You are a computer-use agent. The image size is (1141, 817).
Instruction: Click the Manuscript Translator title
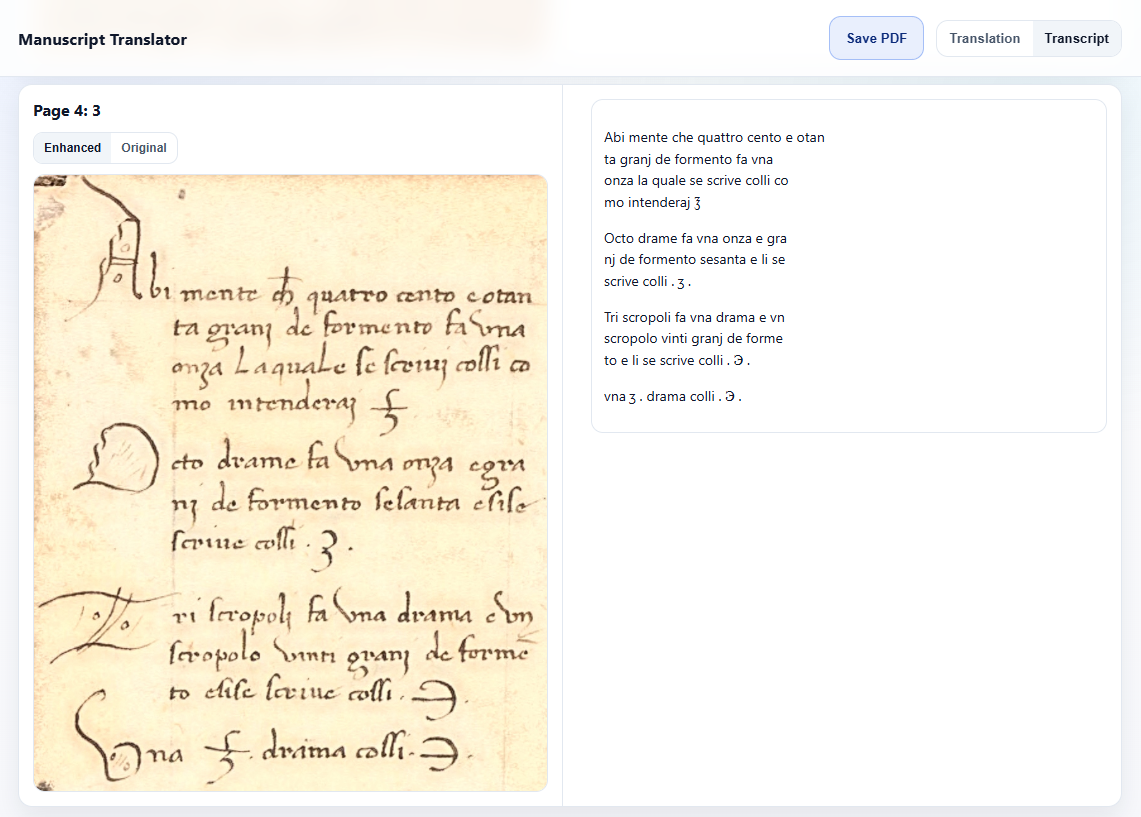[x=102, y=40]
